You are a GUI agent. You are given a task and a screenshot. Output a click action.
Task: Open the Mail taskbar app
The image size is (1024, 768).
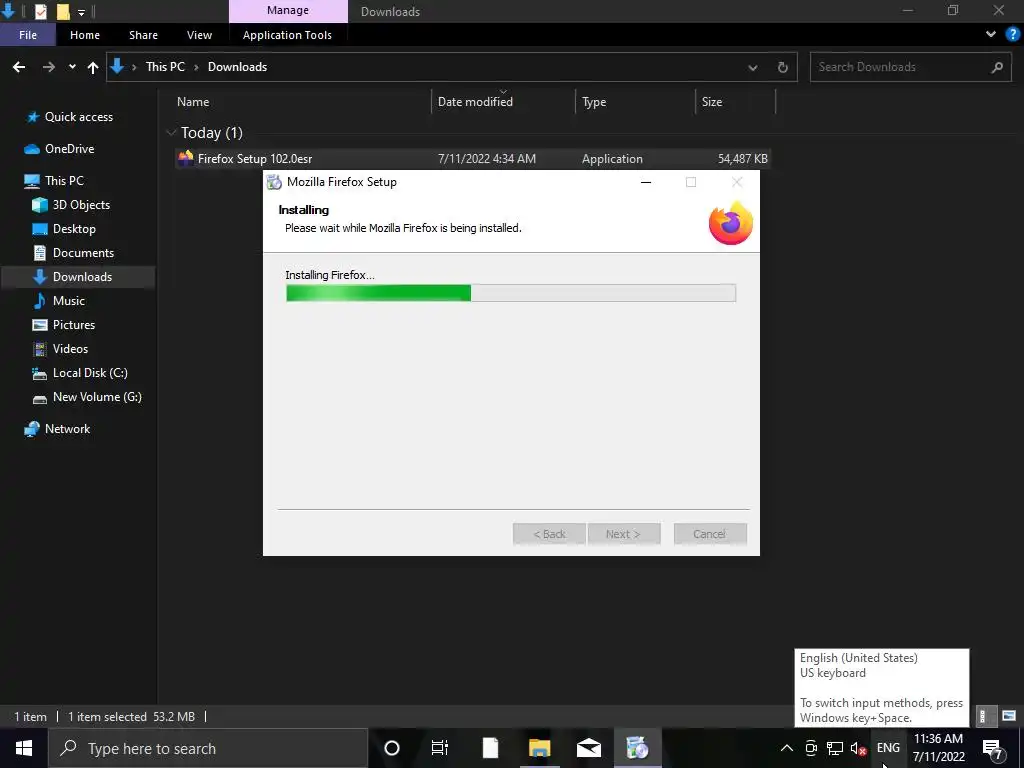click(588, 748)
